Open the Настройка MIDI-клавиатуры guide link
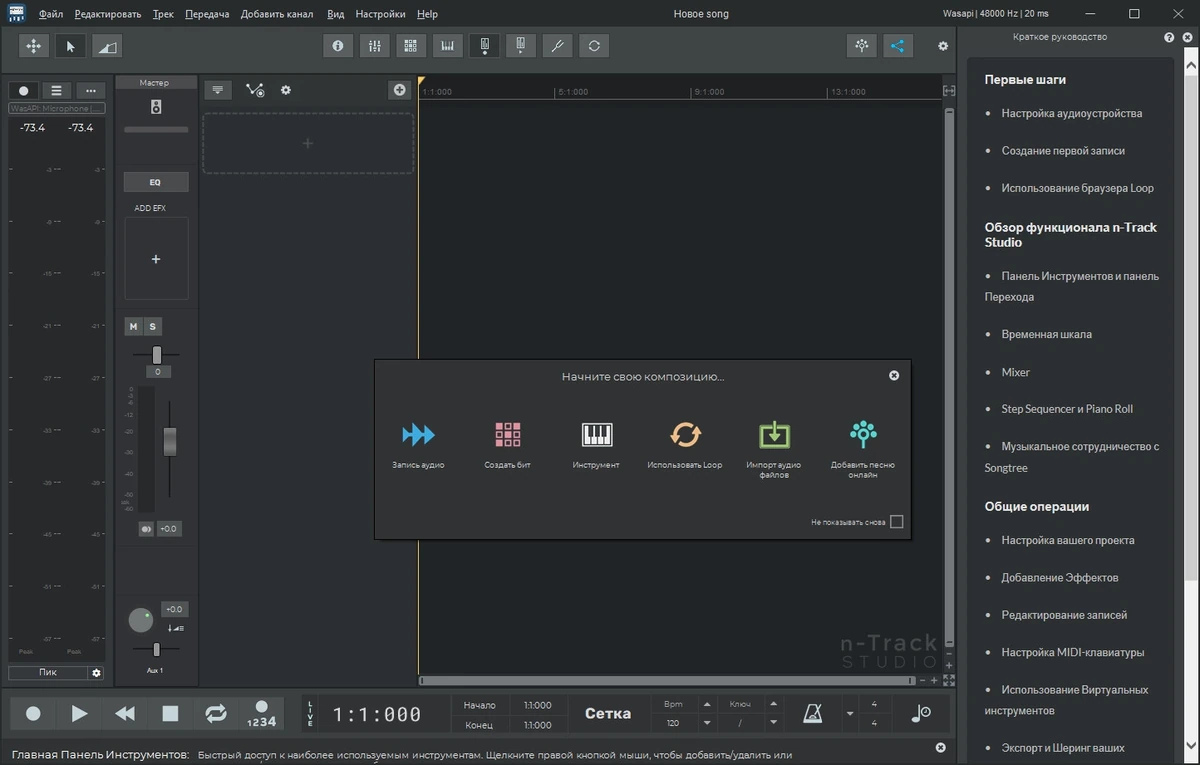Viewport: 1200px width, 765px height. coord(1073,652)
